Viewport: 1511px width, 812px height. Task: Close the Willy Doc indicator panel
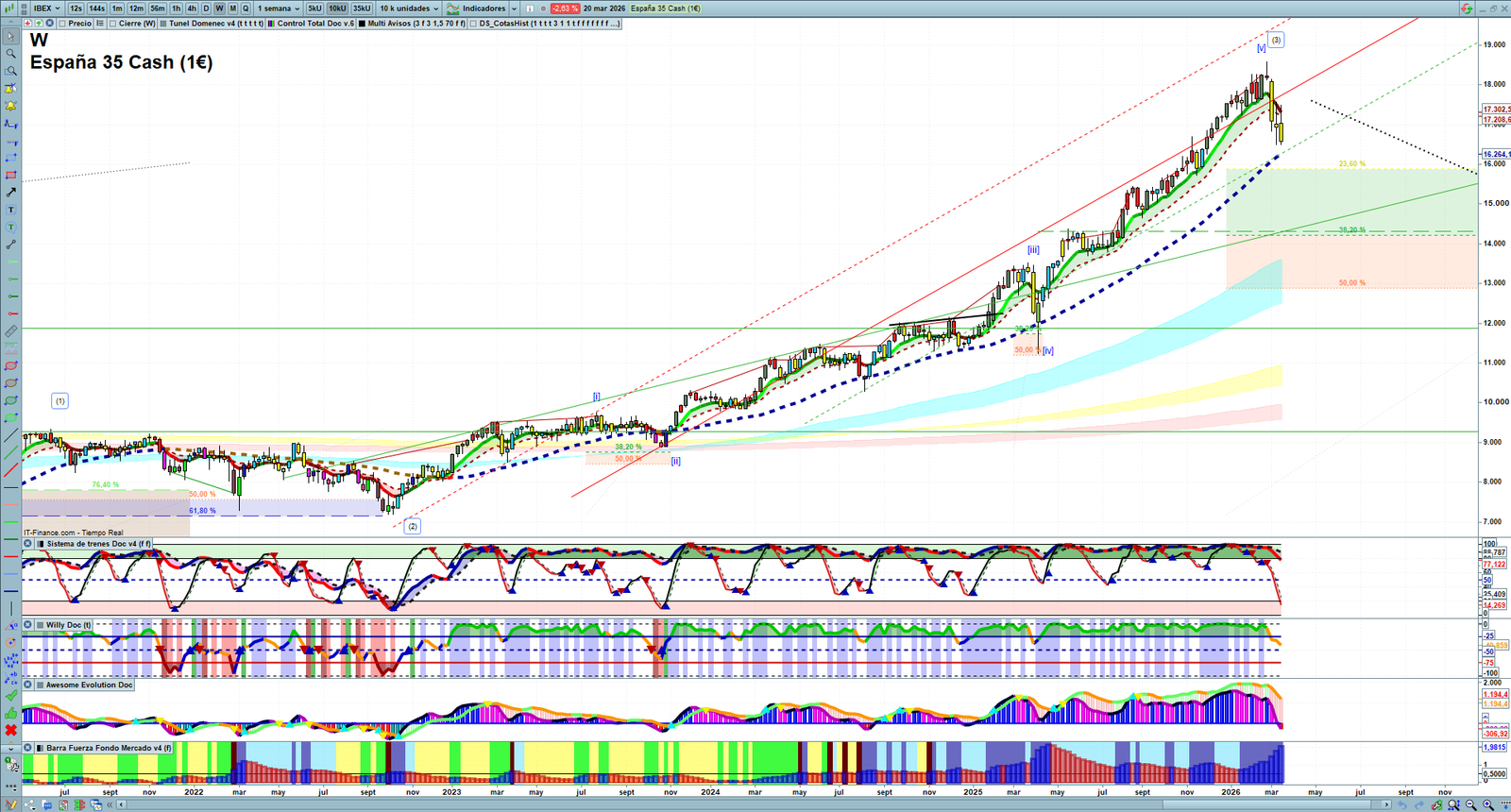pyautogui.click(x=28, y=625)
